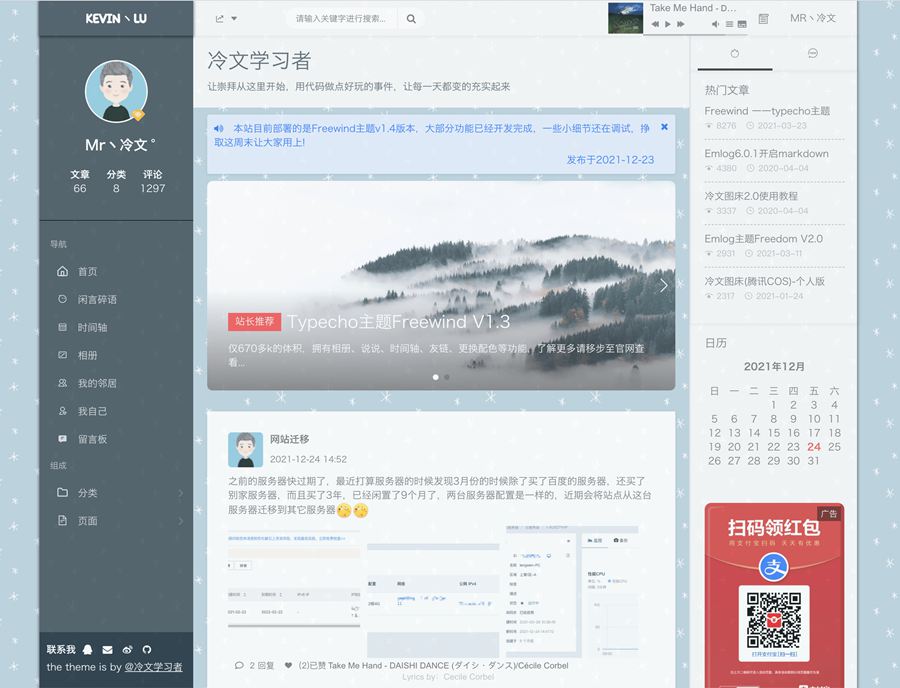This screenshot has width=900, height=688.
Task: Click the keyword search input field
Action: click(x=341, y=18)
